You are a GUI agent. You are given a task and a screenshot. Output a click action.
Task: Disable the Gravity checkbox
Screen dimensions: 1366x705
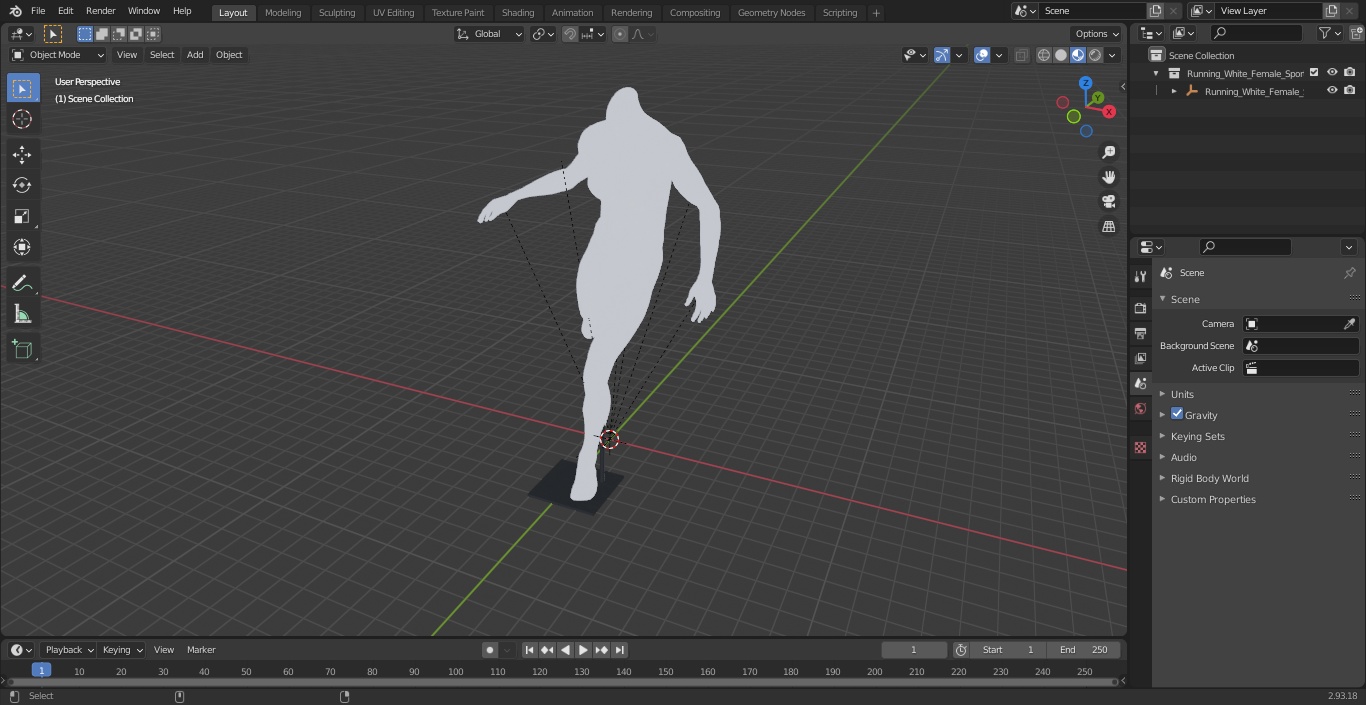1177,414
